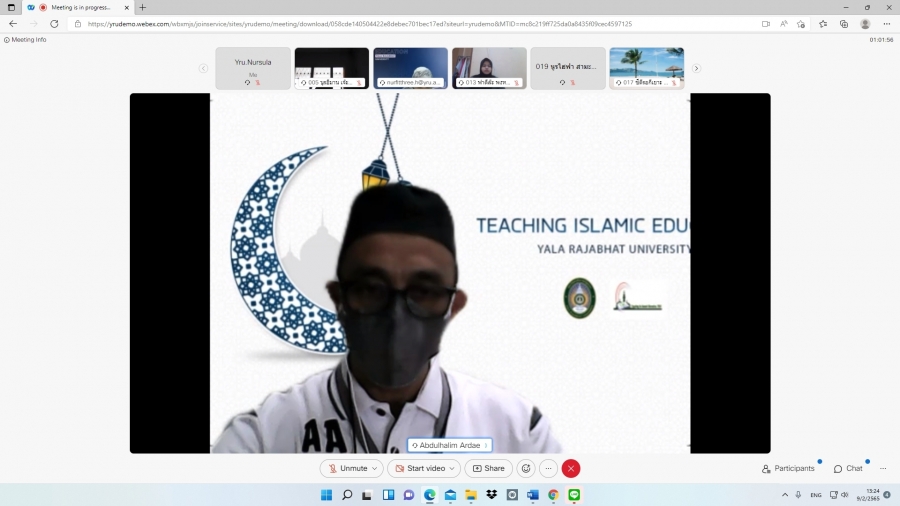Select the beach background participant thumbnail
The image size is (900, 506).
click(x=647, y=68)
